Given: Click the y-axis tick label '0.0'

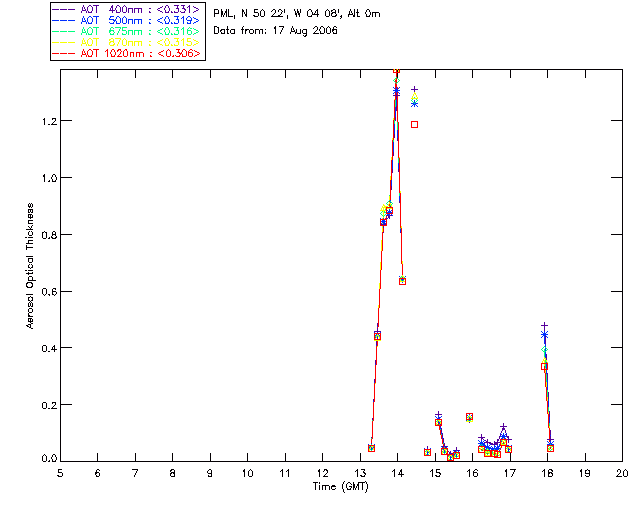Looking at the screenshot, I should click(x=49, y=459).
